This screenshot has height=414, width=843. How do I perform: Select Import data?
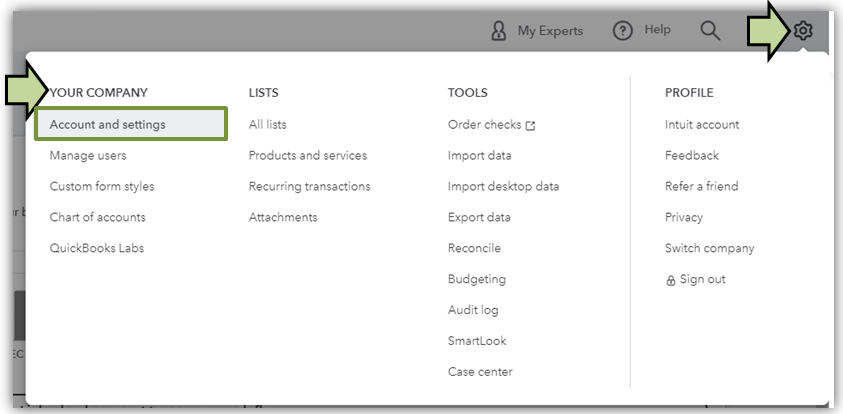tap(480, 155)
